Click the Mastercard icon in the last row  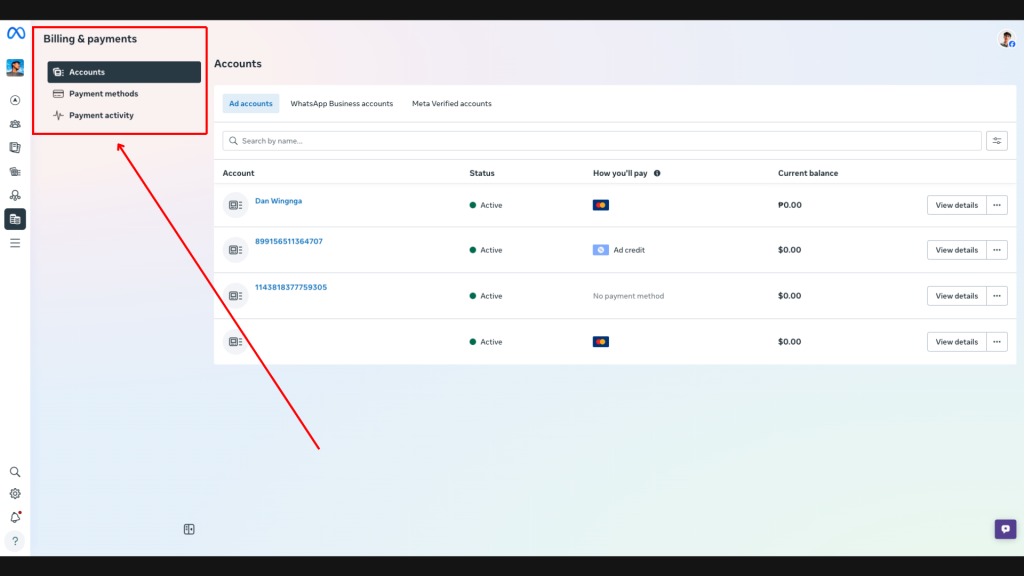(x=601, y=342)
